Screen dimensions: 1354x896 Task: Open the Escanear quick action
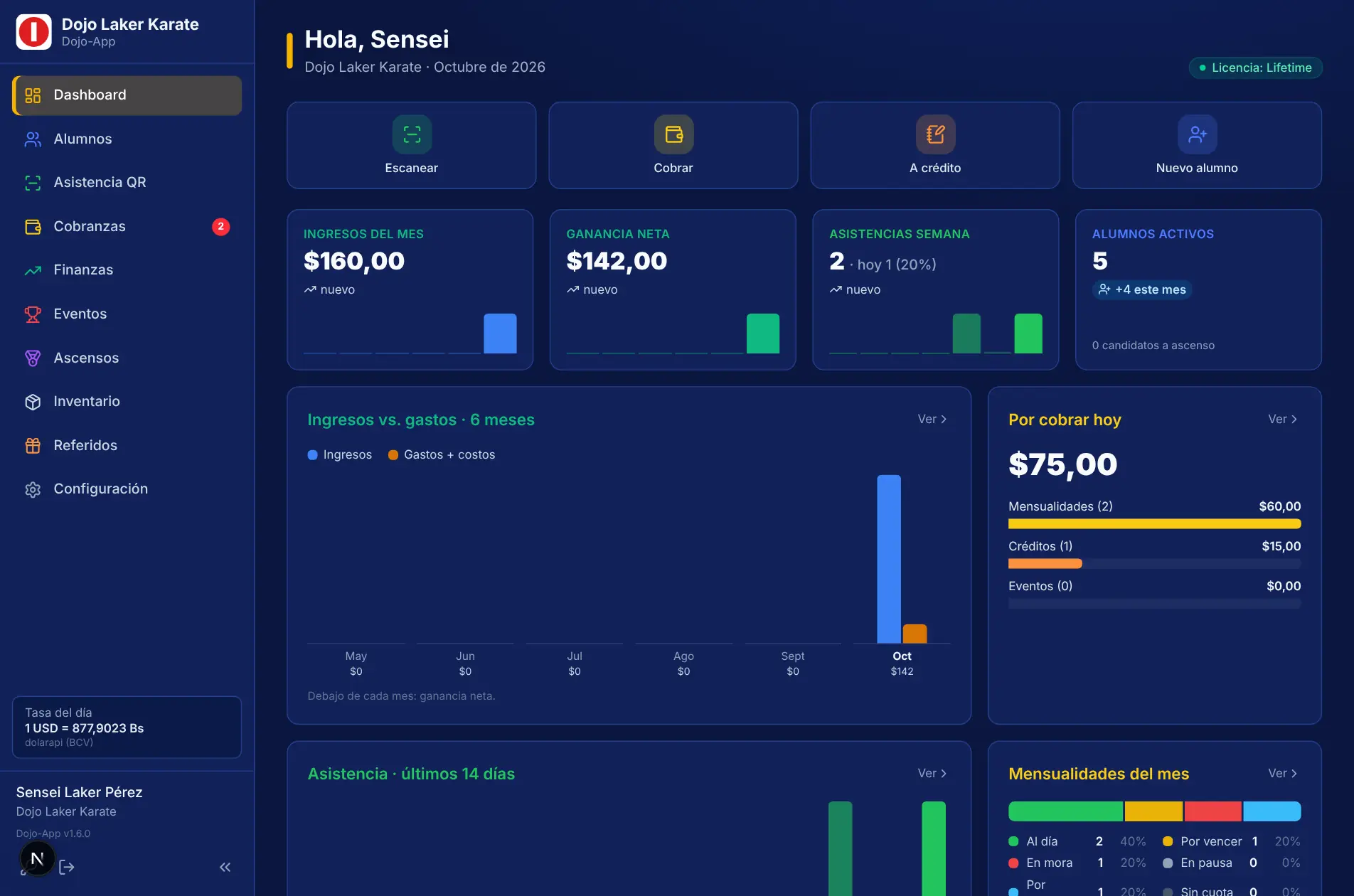(x=411, y=145)
